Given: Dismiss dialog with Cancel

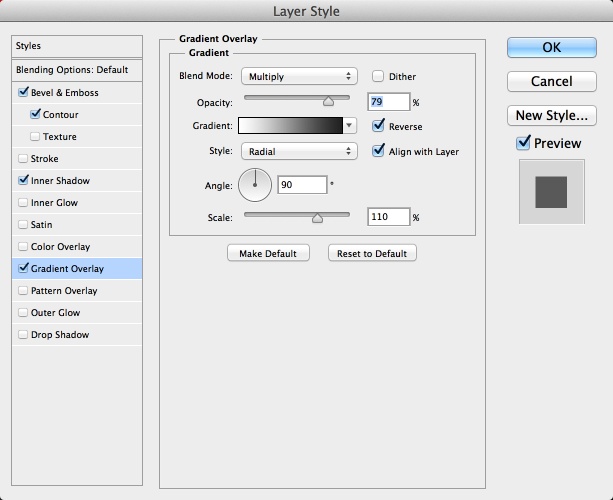Looking at the screenshot, I should [552, 81].
